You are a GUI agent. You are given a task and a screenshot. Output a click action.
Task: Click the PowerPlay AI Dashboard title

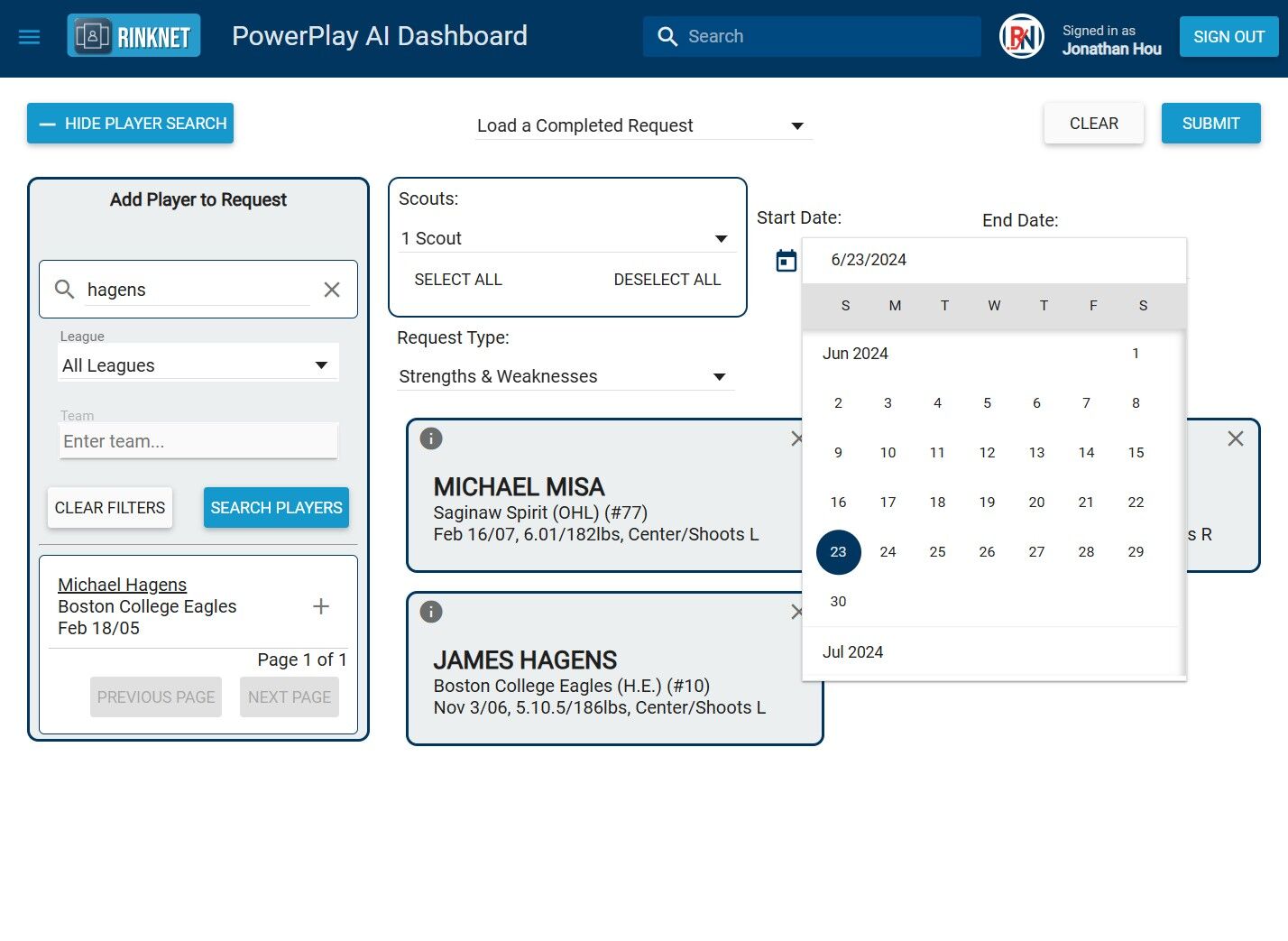(x=380, y=36)
